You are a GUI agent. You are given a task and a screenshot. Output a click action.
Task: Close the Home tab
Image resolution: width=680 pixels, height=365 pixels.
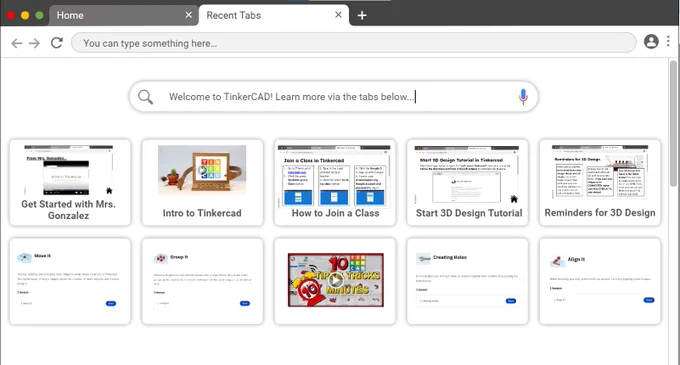click(x=189, y=15)
